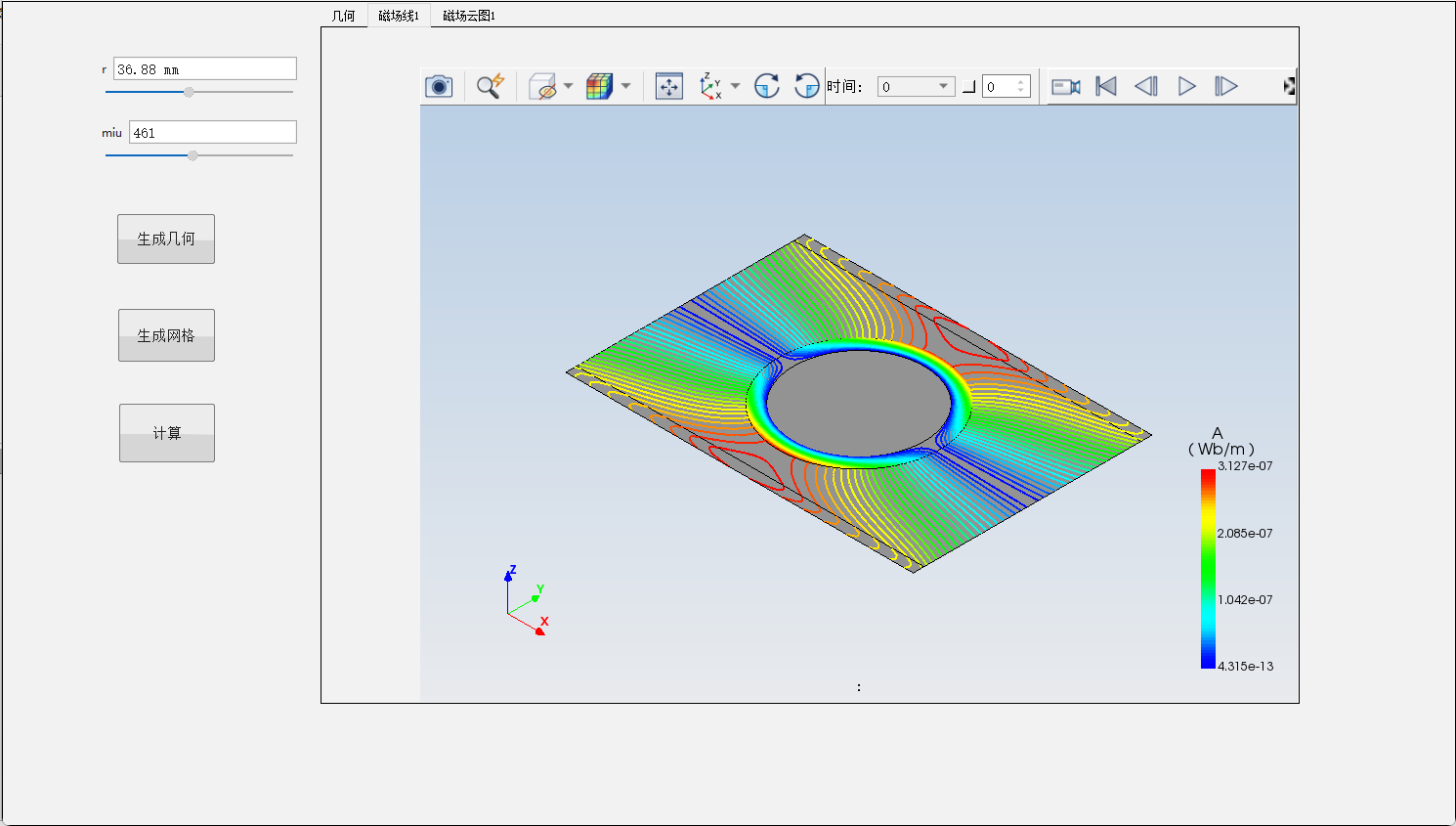This screenshot has height=826, width=1456.
Task: Click the box visibility display icon
Action: pos(542,86)
